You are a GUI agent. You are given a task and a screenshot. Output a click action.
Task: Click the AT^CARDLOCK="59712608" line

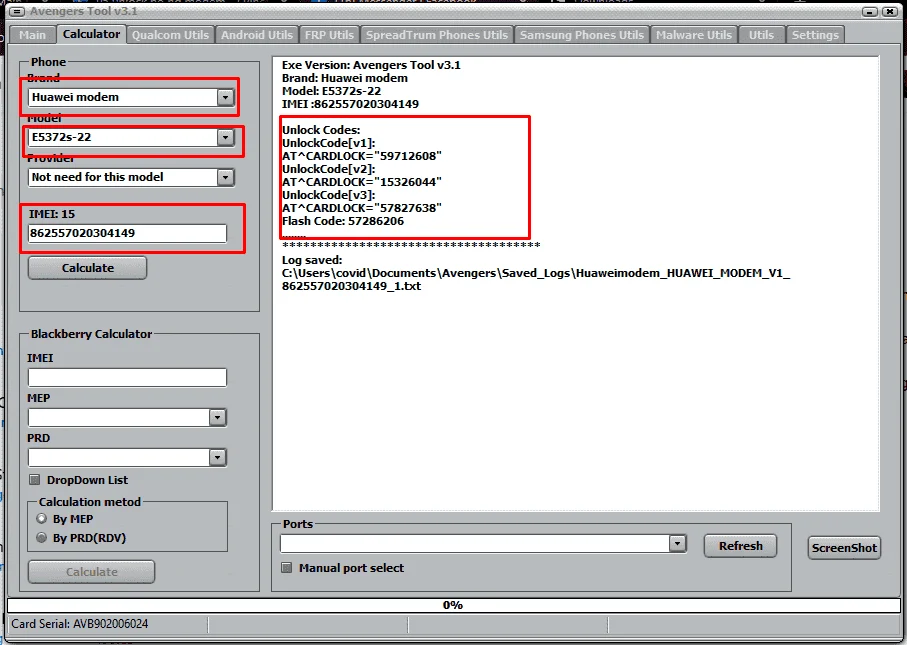coord(362,156)
